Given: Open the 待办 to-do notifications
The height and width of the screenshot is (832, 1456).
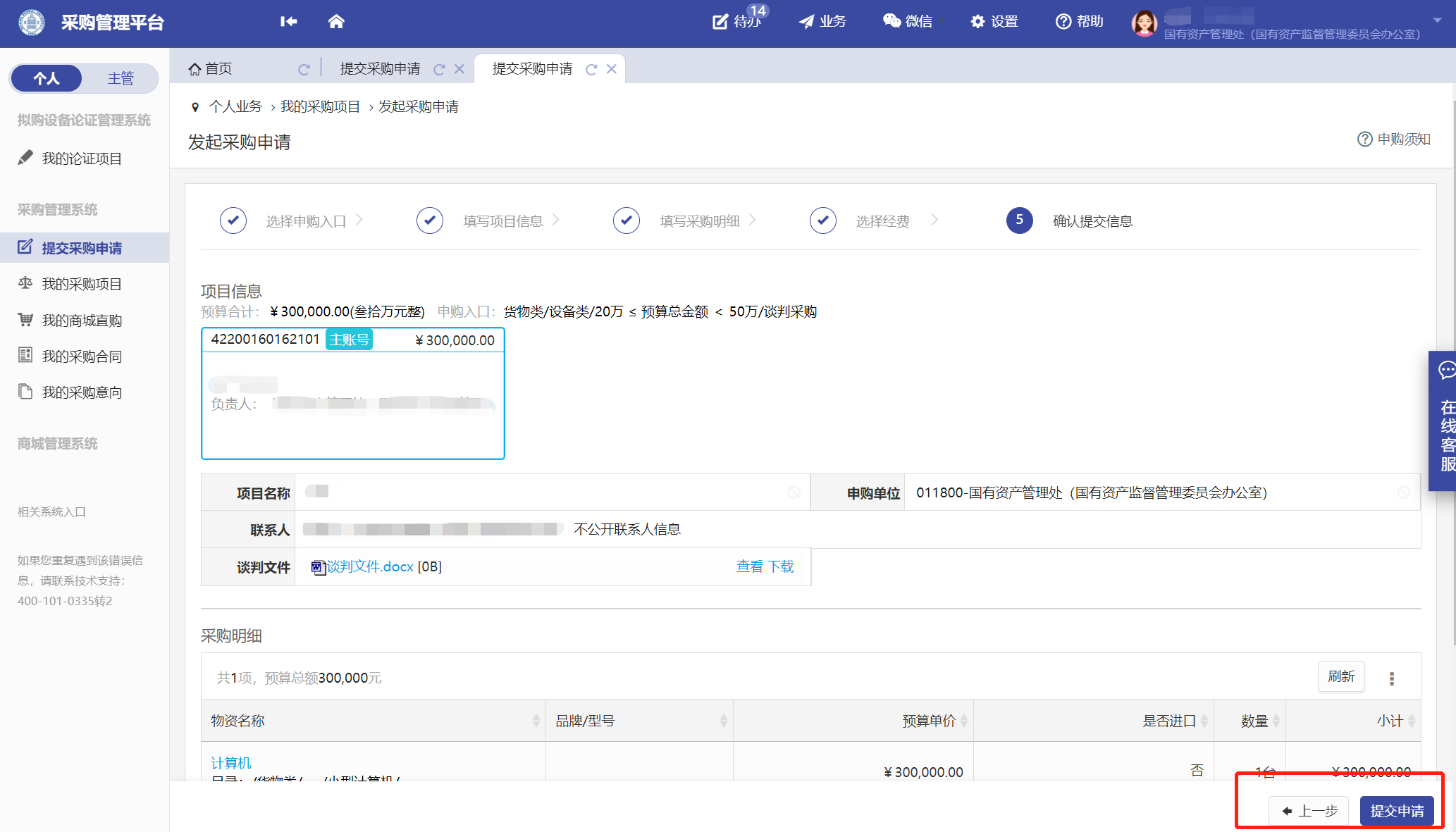Looking at the screenshot, I should click(x=739, y=21).
